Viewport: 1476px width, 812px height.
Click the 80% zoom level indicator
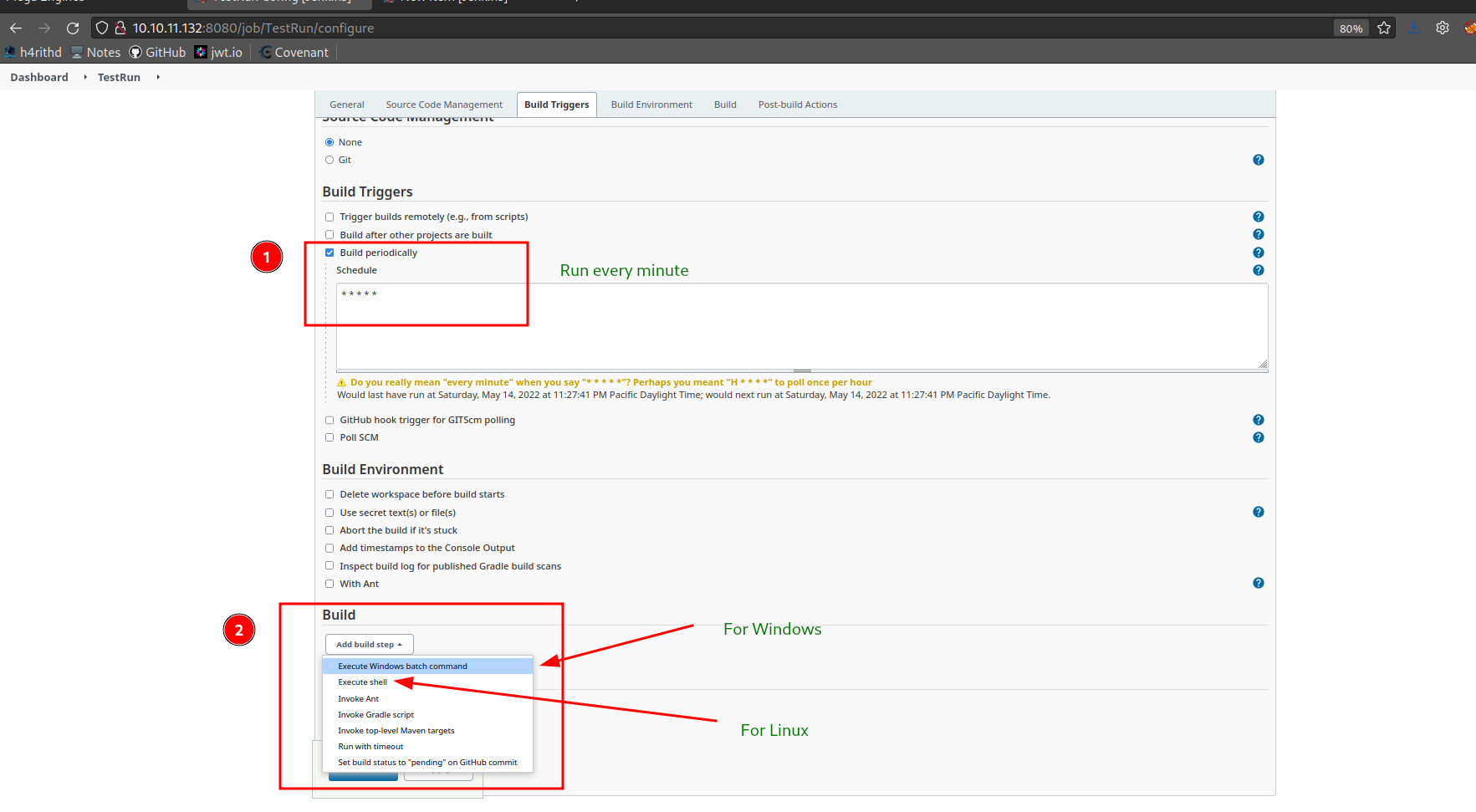(x=1351, y=28)
